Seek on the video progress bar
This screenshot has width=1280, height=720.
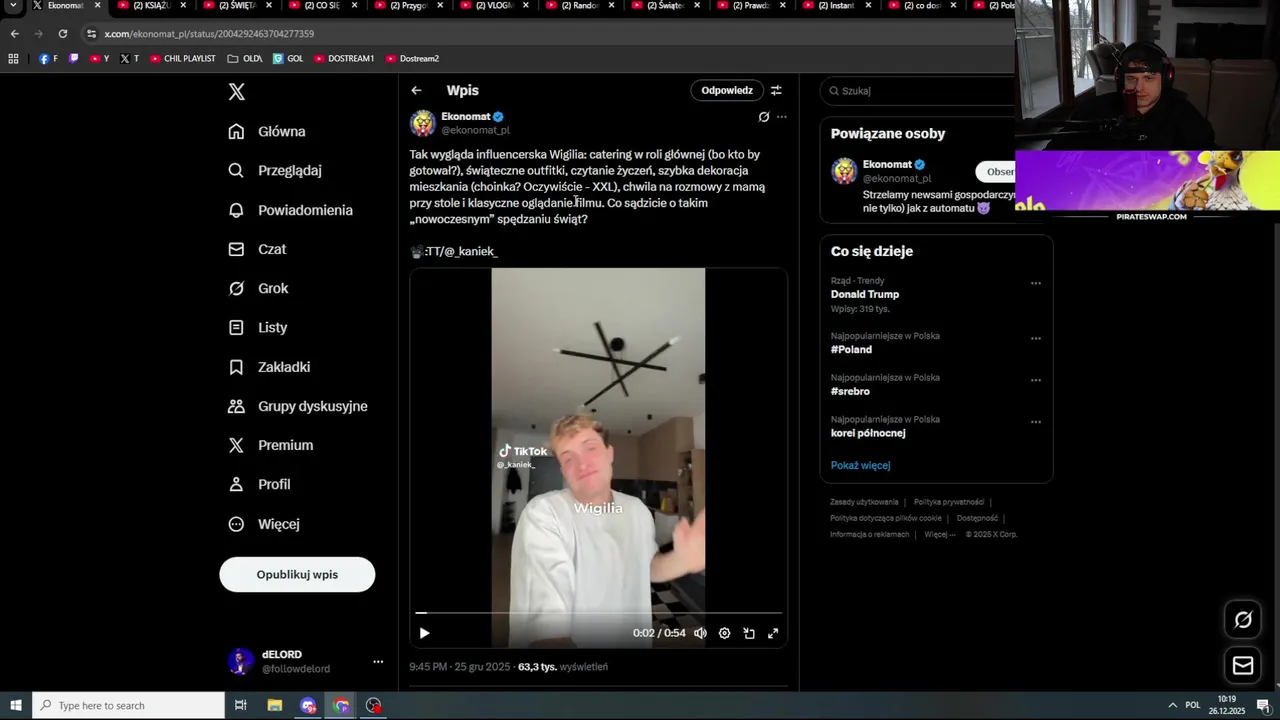(598, 613)
